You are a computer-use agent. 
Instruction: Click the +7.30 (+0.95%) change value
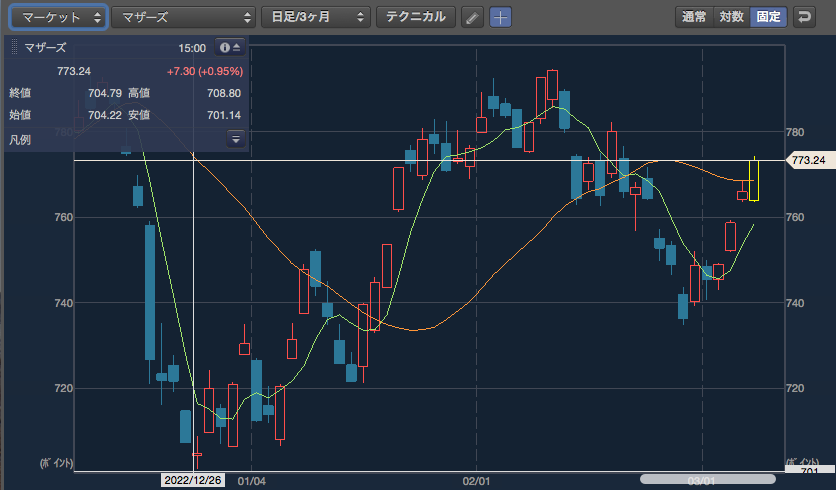coord(205,71)
